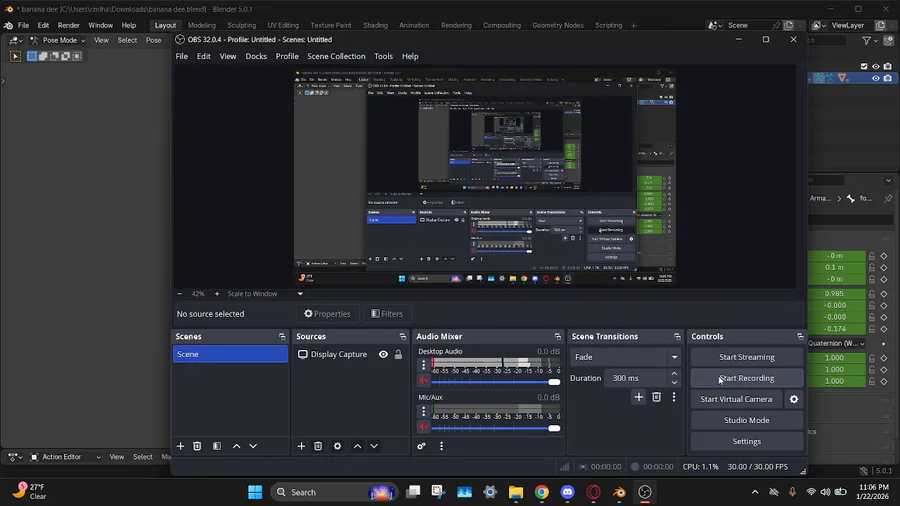Open Blender Pose Mode dropdown
Viewport: 900px width, 506px height.
coord(57,40)
